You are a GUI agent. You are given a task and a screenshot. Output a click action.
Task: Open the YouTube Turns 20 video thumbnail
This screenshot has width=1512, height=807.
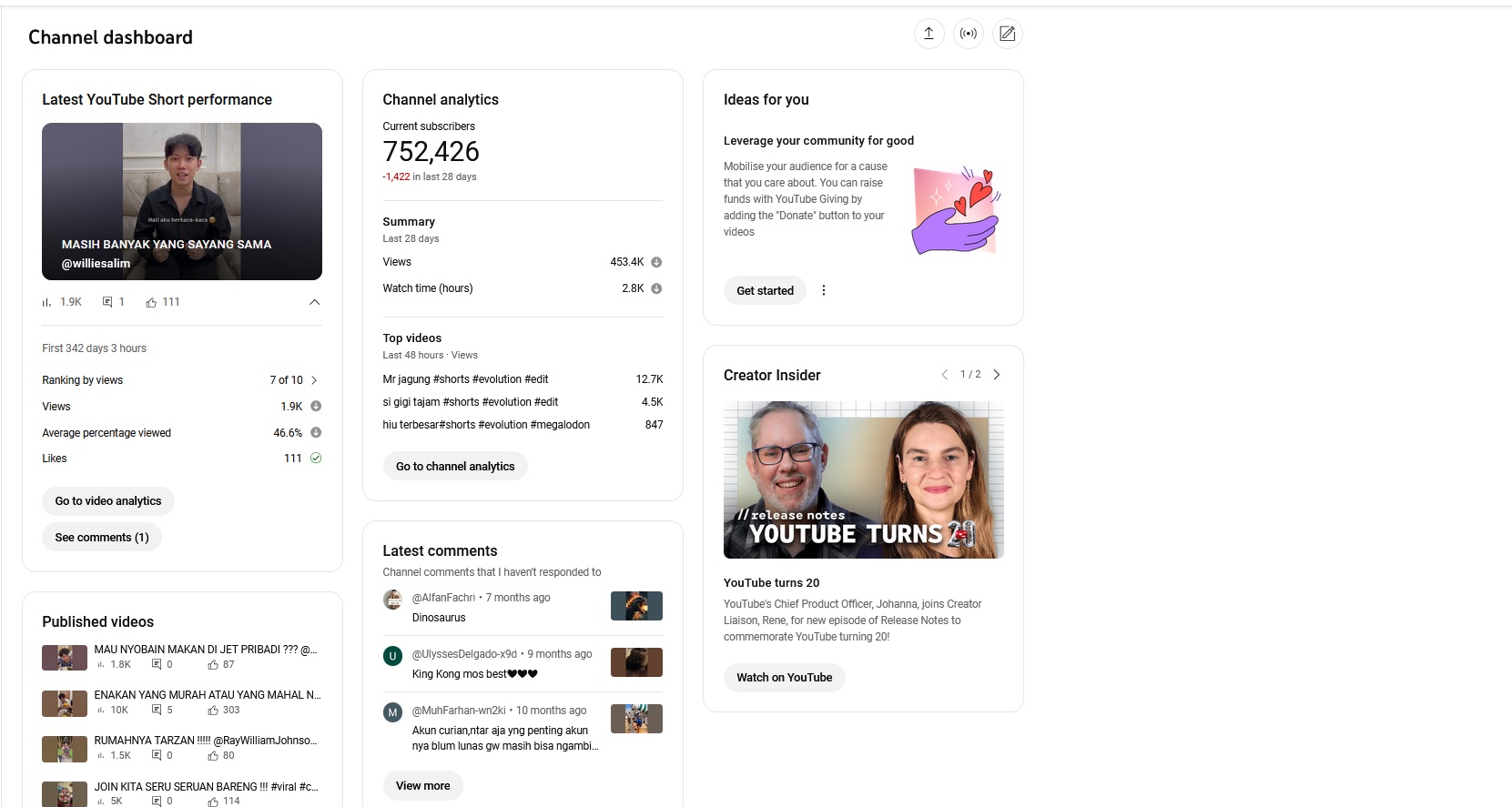[864, 480]
